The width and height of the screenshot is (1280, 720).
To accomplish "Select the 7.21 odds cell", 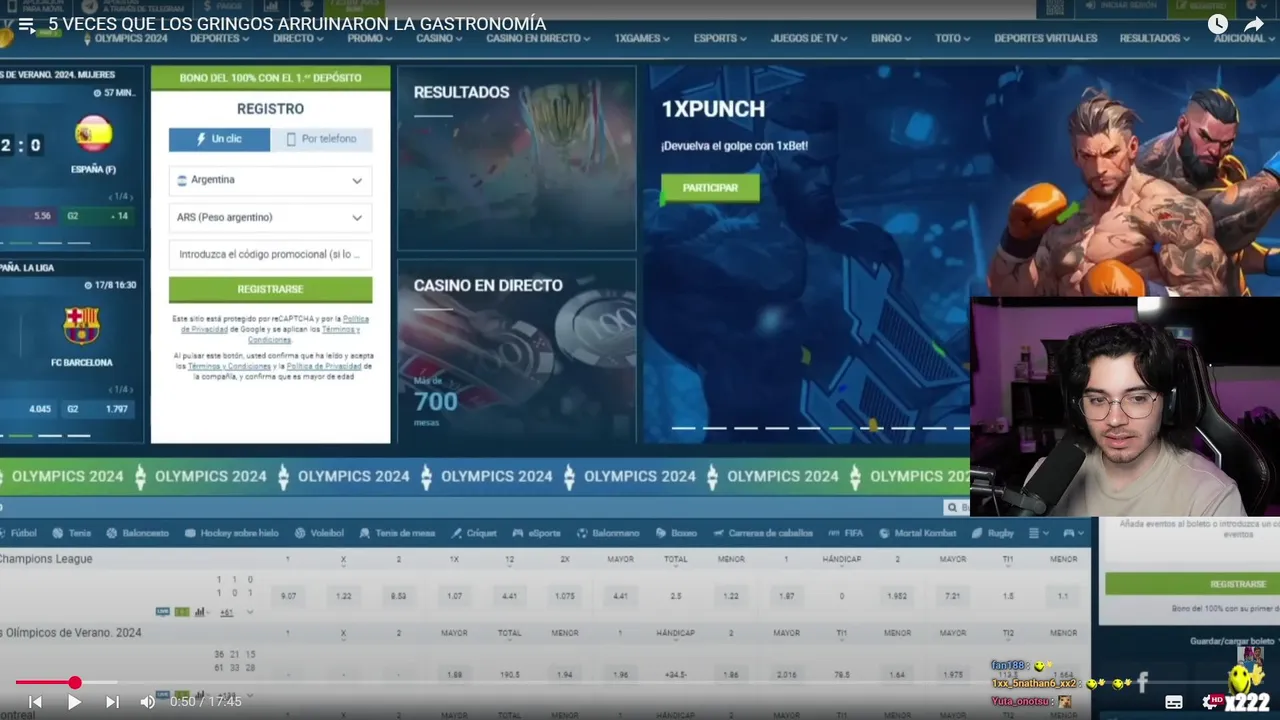I will click(x=952, y=596).
